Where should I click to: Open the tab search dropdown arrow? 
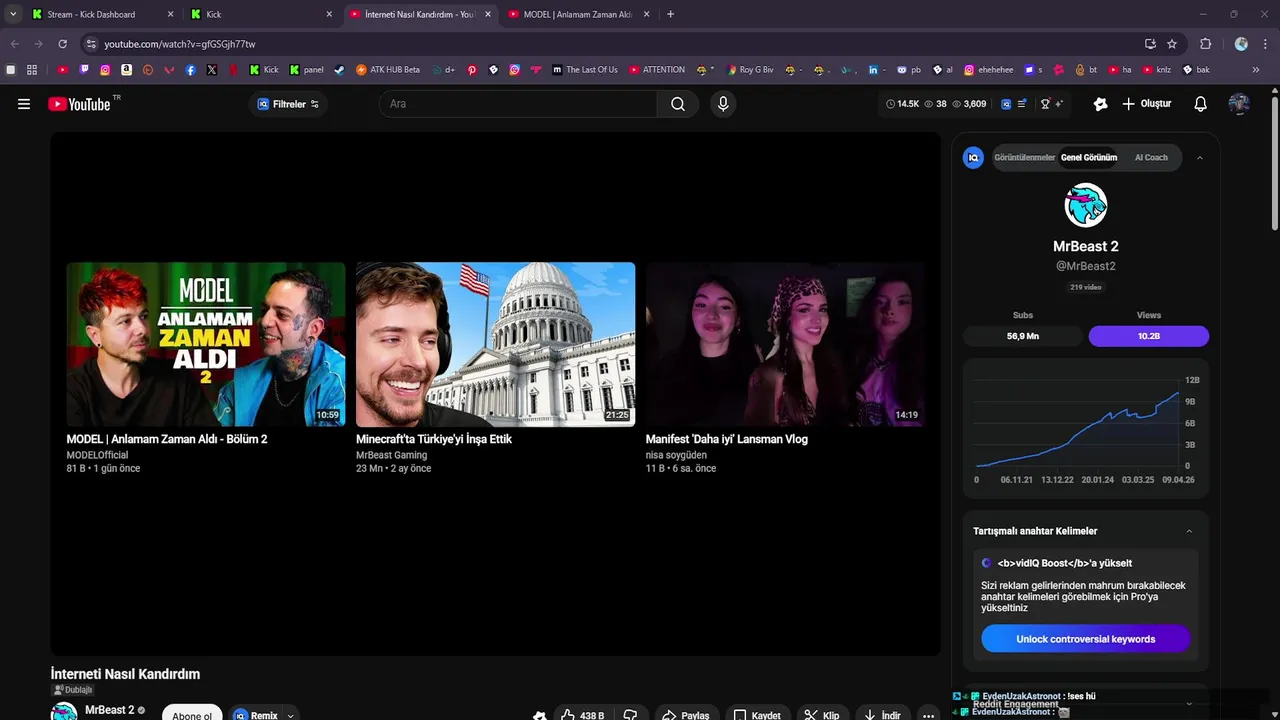coord(13,14)
